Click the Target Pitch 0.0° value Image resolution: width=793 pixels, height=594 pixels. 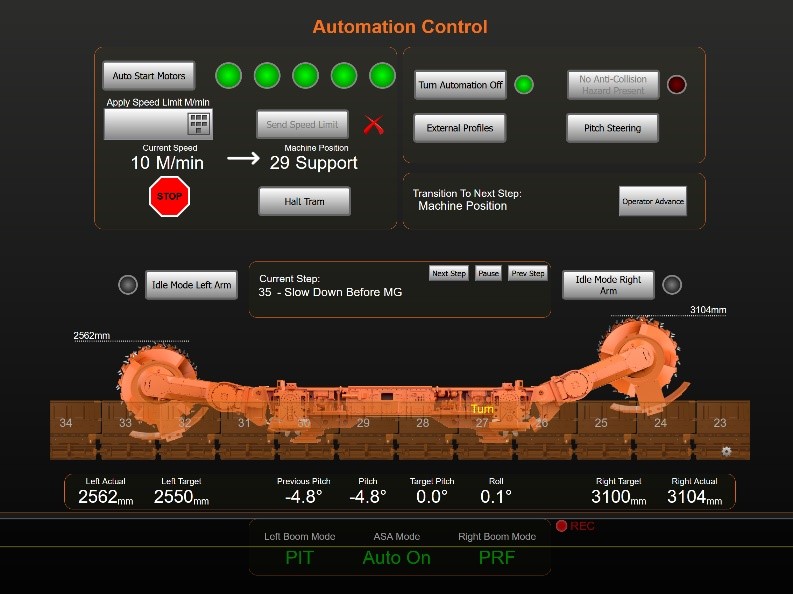[x=432, y=497]
